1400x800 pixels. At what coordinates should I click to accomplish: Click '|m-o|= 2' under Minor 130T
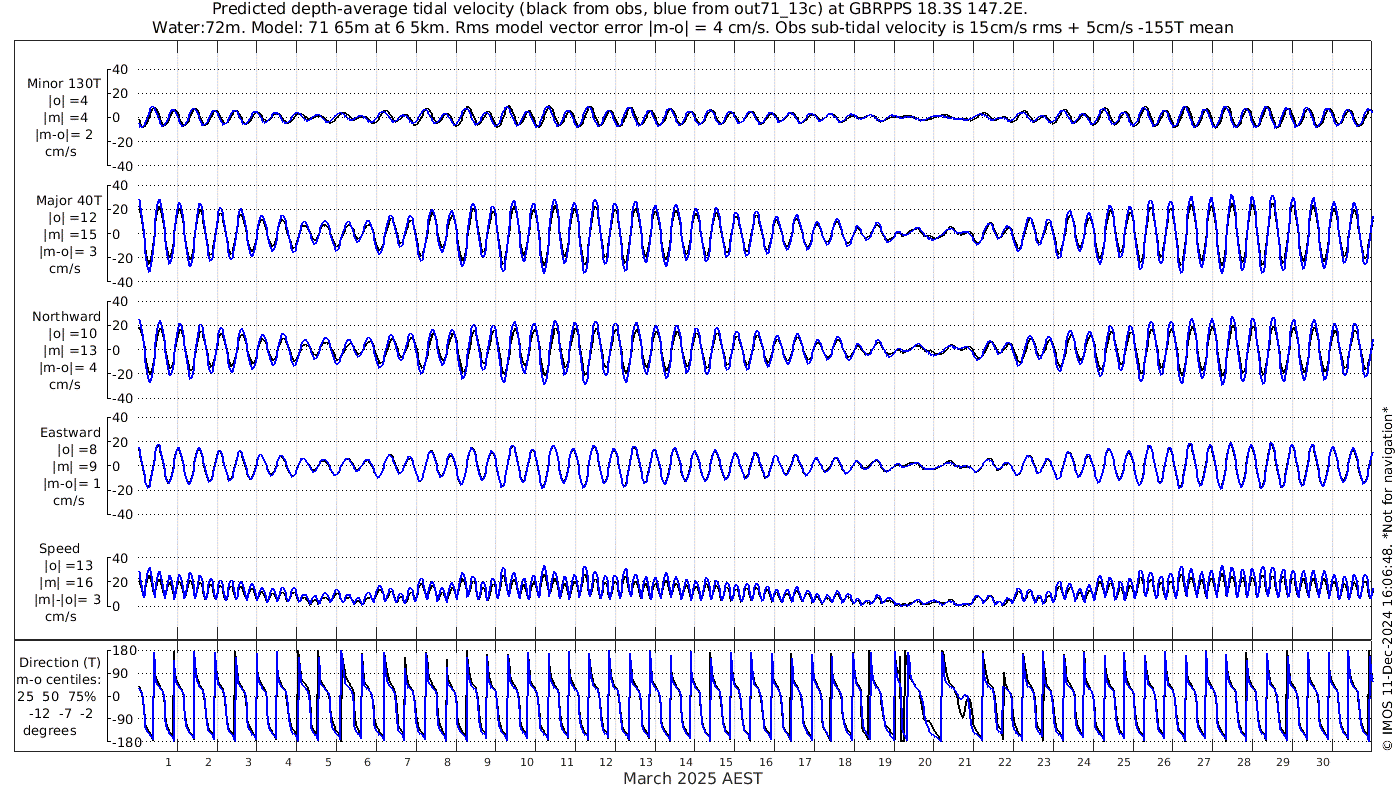[x=64, y=134]
